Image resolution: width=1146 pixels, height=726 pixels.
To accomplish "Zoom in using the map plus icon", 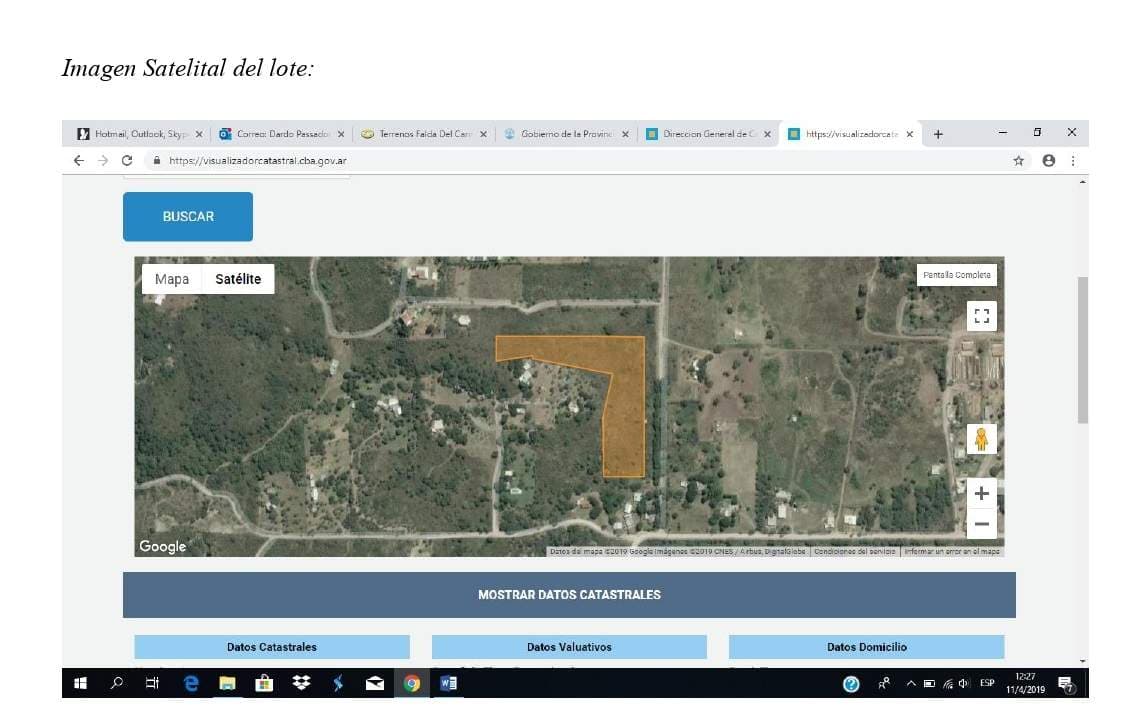I will coord(981,492).
